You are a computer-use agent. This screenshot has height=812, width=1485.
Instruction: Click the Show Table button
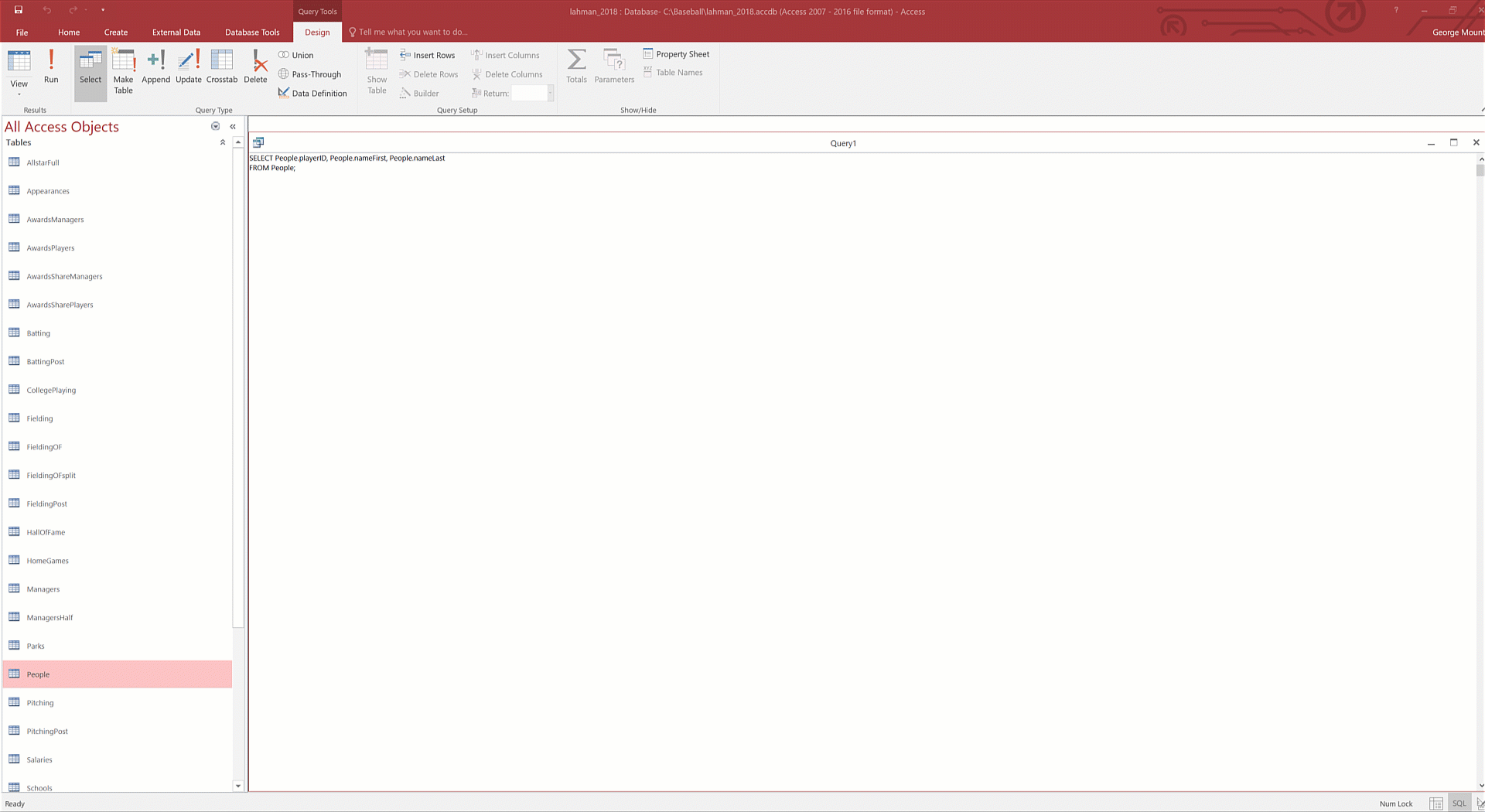(377, 71)
